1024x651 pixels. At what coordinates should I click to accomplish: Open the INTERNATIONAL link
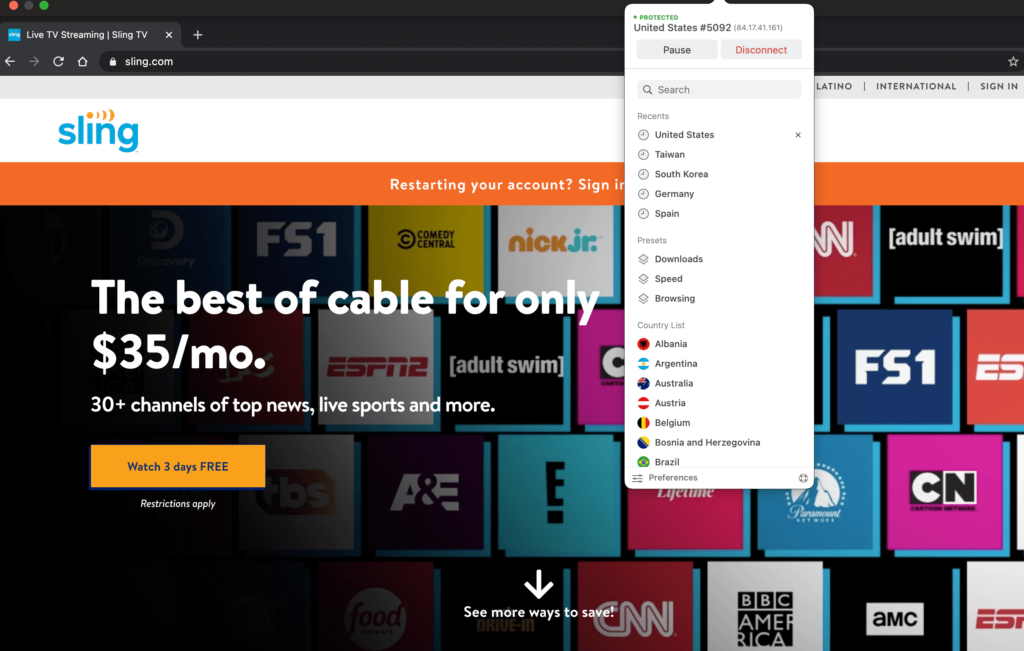pyautogui.click(x=916, y=86)
